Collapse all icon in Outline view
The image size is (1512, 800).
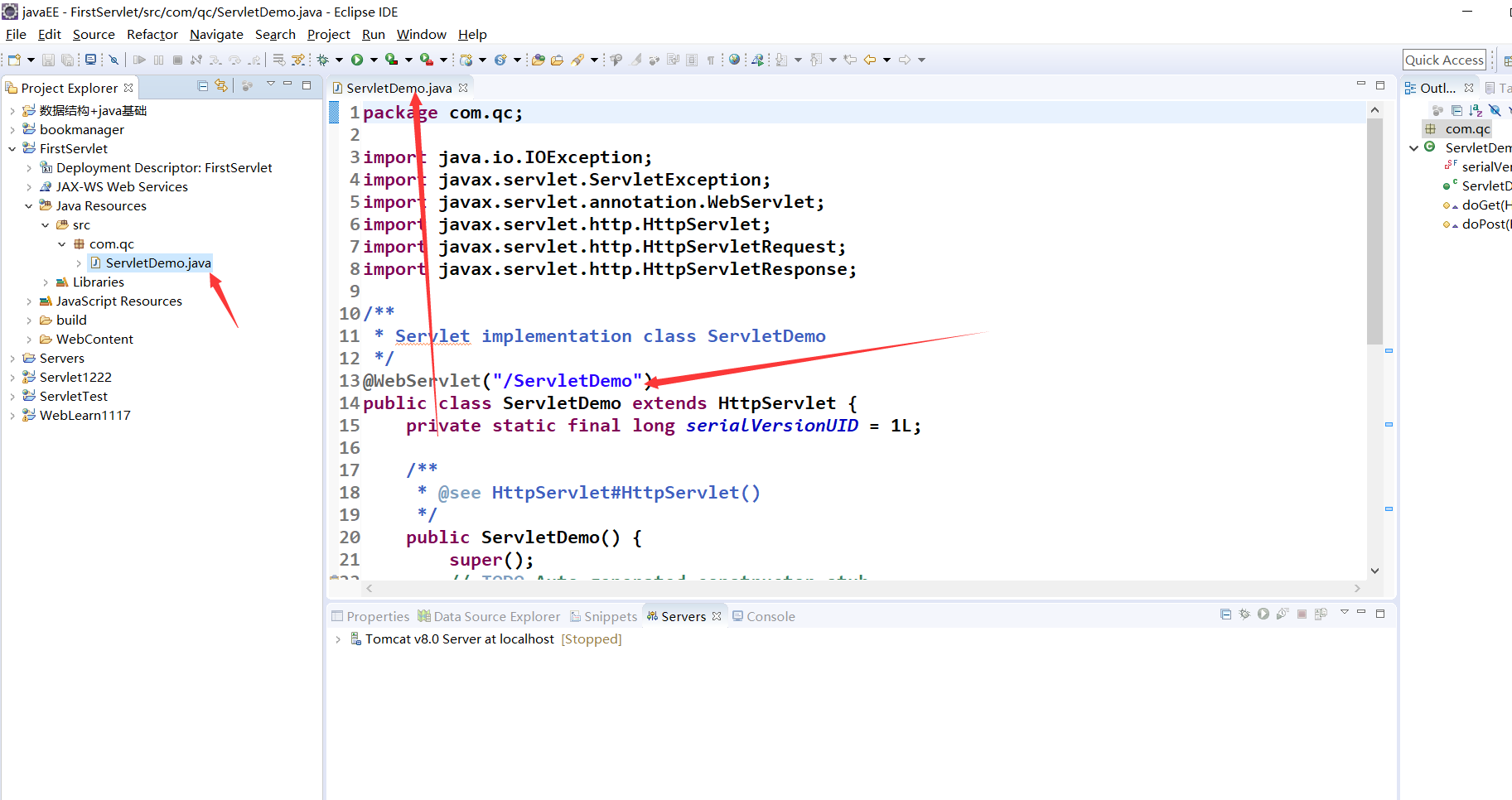(x=1456, y=110)
